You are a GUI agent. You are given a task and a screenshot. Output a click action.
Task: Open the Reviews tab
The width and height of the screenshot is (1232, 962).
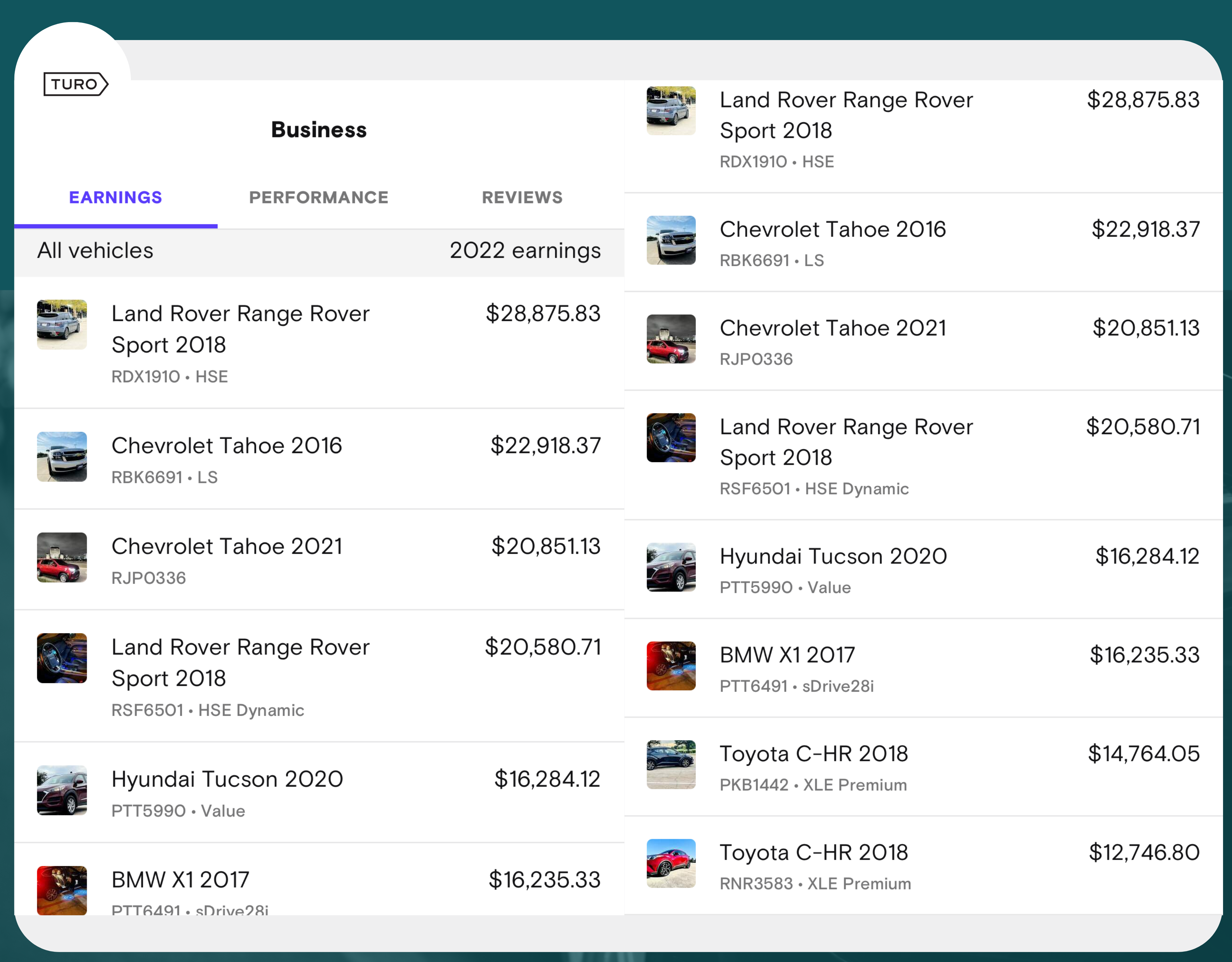pyautogui.click(x=522, y=197)
